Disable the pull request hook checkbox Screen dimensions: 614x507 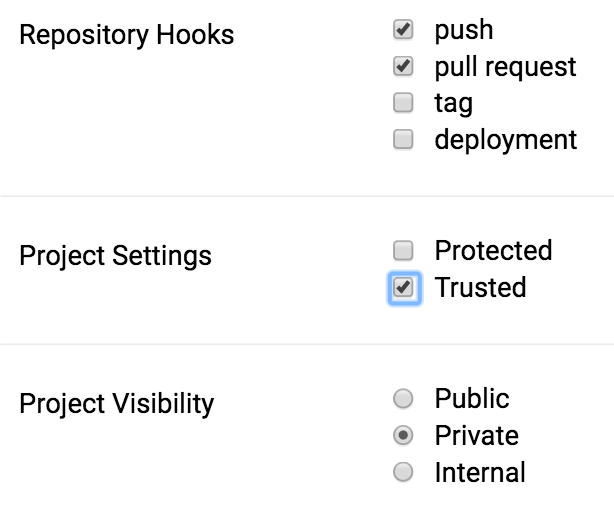pyautogui.click(x=403, y=66)
